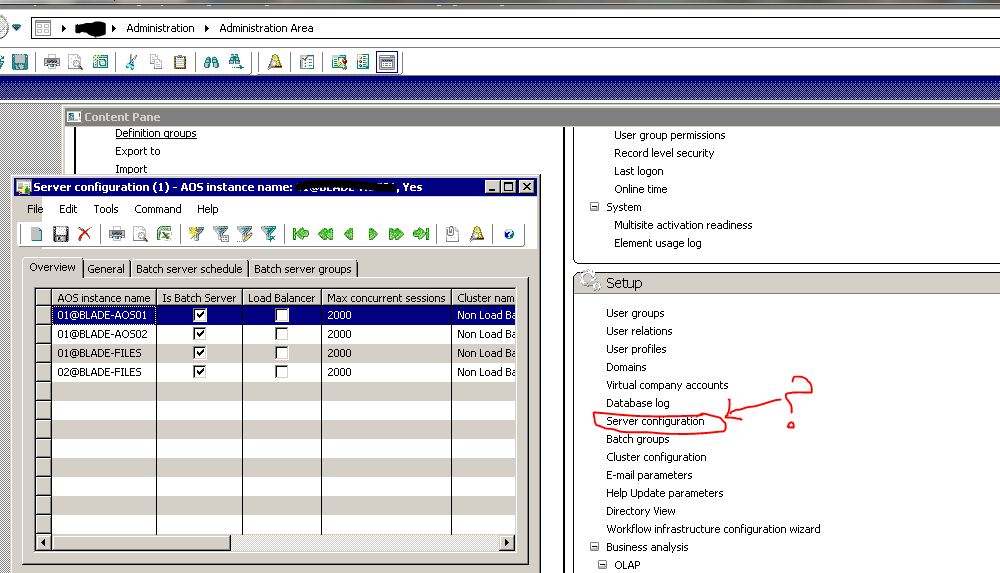This screenshot has width=1000, height=573.
Task: Click the binoculars Find icon in main toolbar
Action: [x=211, y=62]
